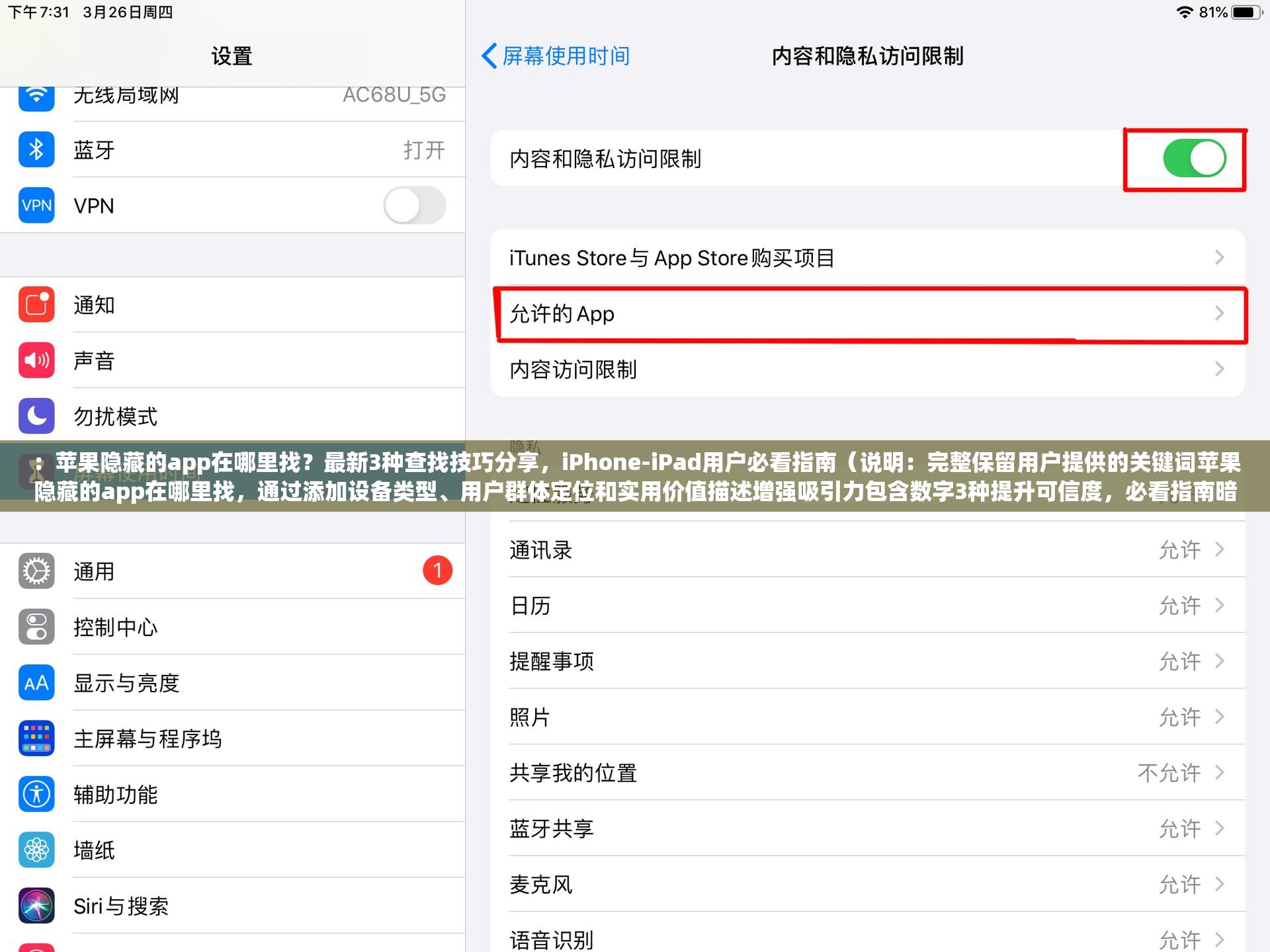This screenshot has width=1270, height=952.
Task: Tap 允许 value on 通讯录 row
Action: [1179, 549]
